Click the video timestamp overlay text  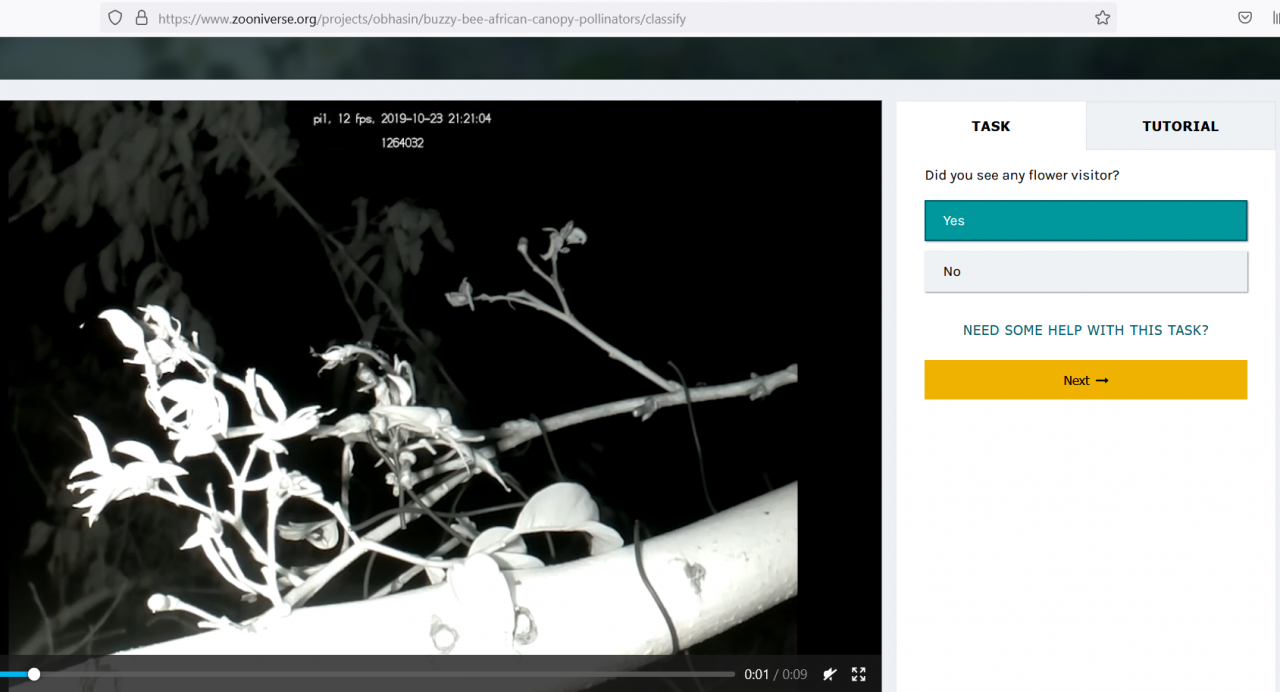402,118
